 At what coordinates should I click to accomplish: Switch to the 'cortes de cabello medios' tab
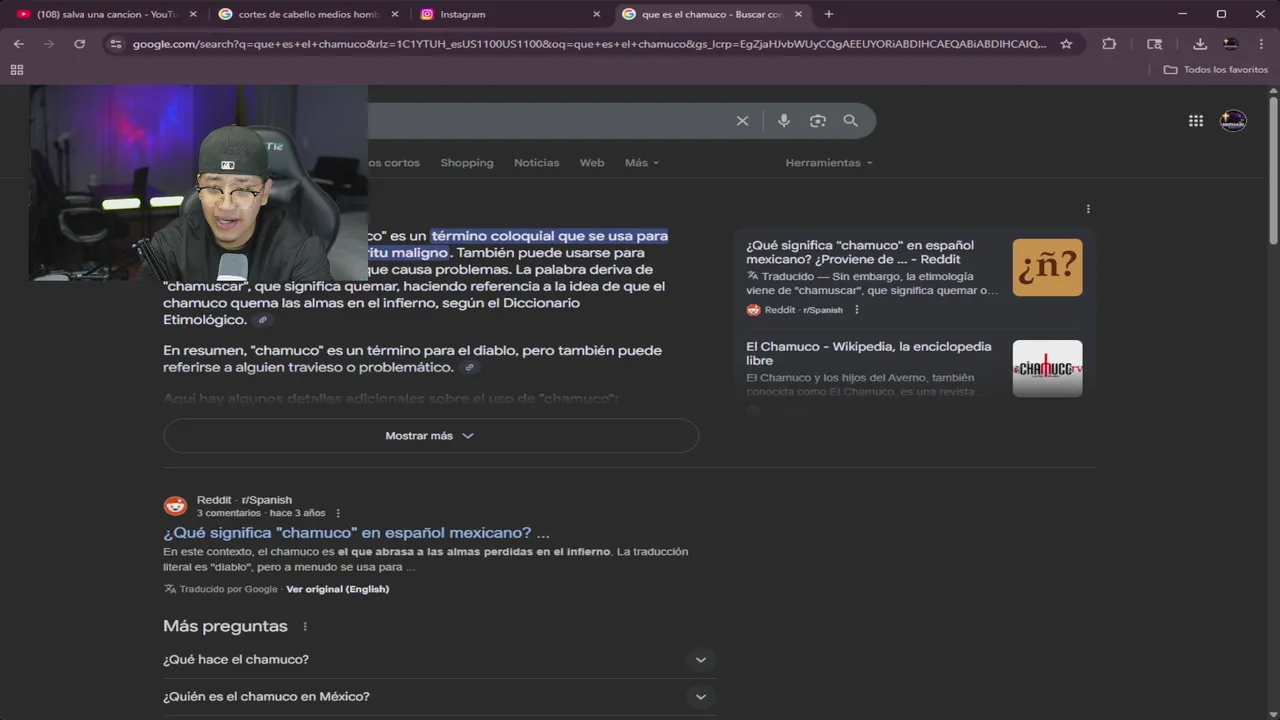[x=306, y=14]
